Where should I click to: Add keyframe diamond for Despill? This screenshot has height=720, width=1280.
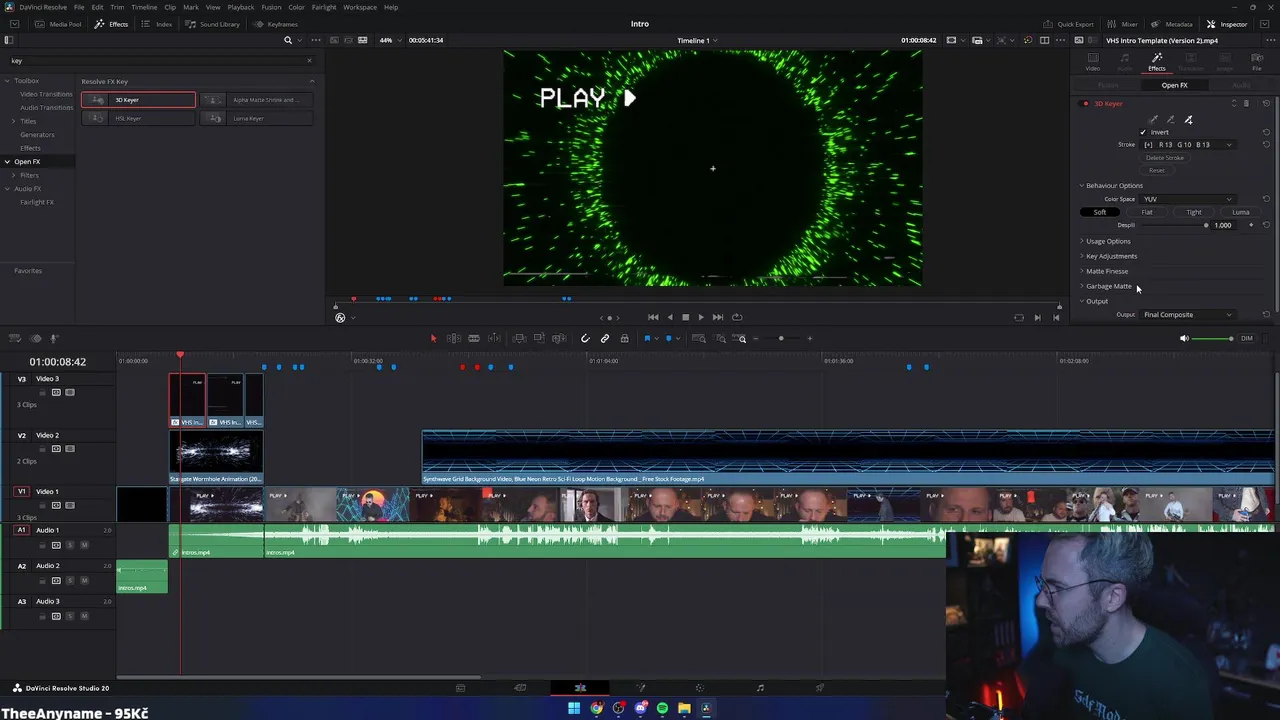(1250, 225)
